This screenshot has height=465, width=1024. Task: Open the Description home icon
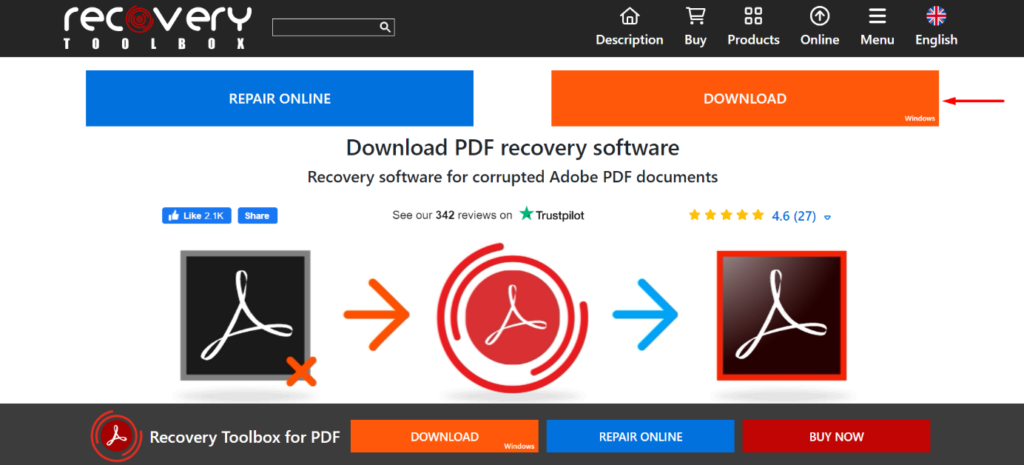629,16
